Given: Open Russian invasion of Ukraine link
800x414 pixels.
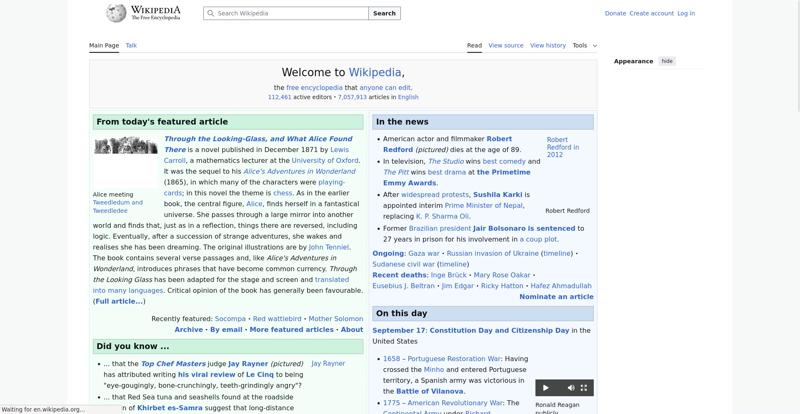Looking at the screenshot, I should pos(492,253).
